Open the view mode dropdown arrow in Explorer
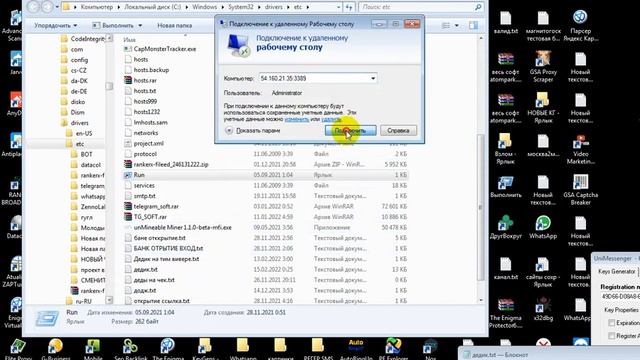The width and height of the screenshot is (640, 360). (x=457, y=25)
